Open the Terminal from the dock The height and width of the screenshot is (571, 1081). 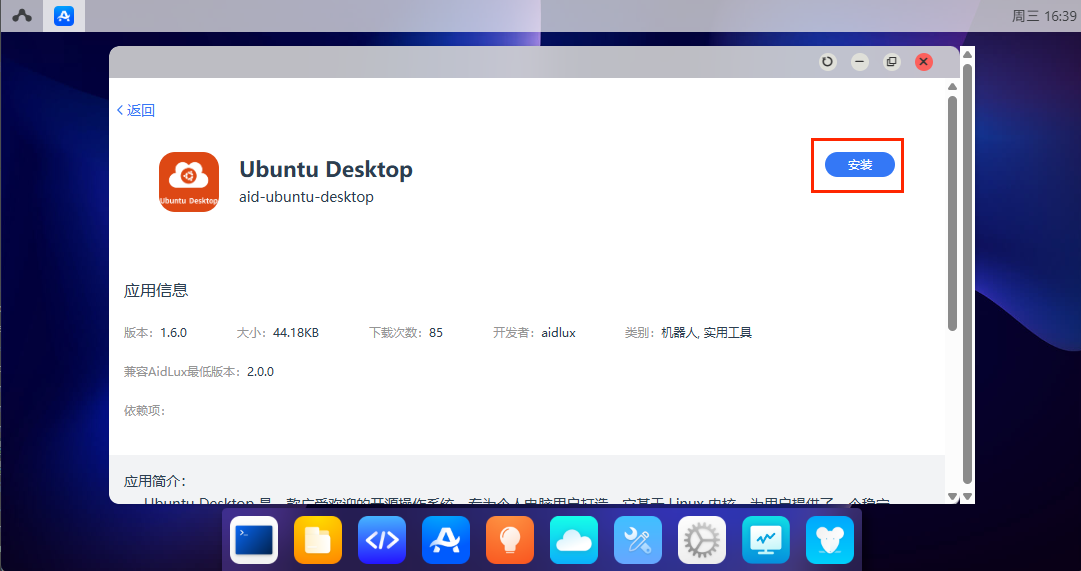tap(254, 540)
